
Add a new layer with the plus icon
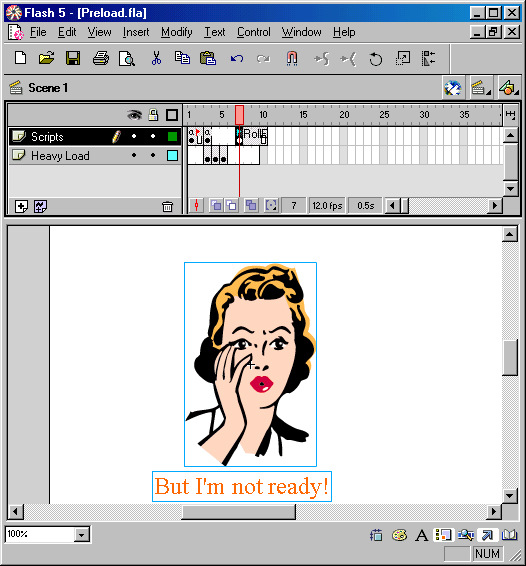21,207
